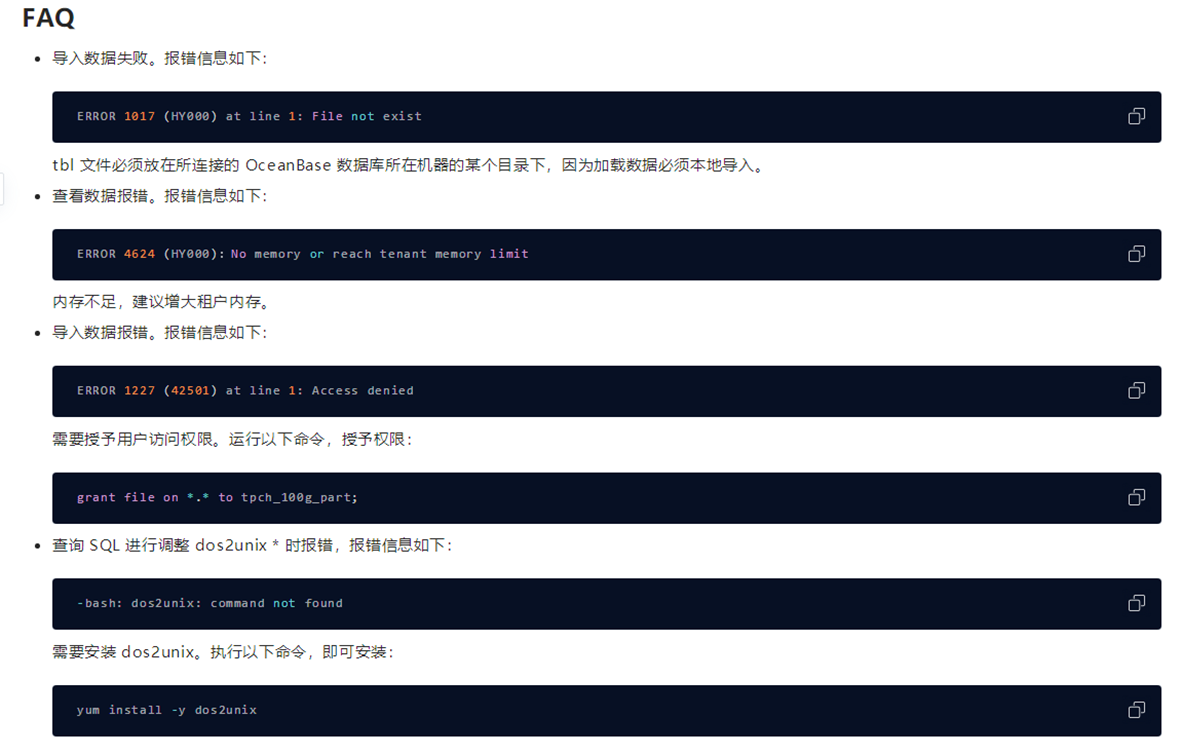Click the FAQ heading
Screen dimensions: 1181x755
48,17
